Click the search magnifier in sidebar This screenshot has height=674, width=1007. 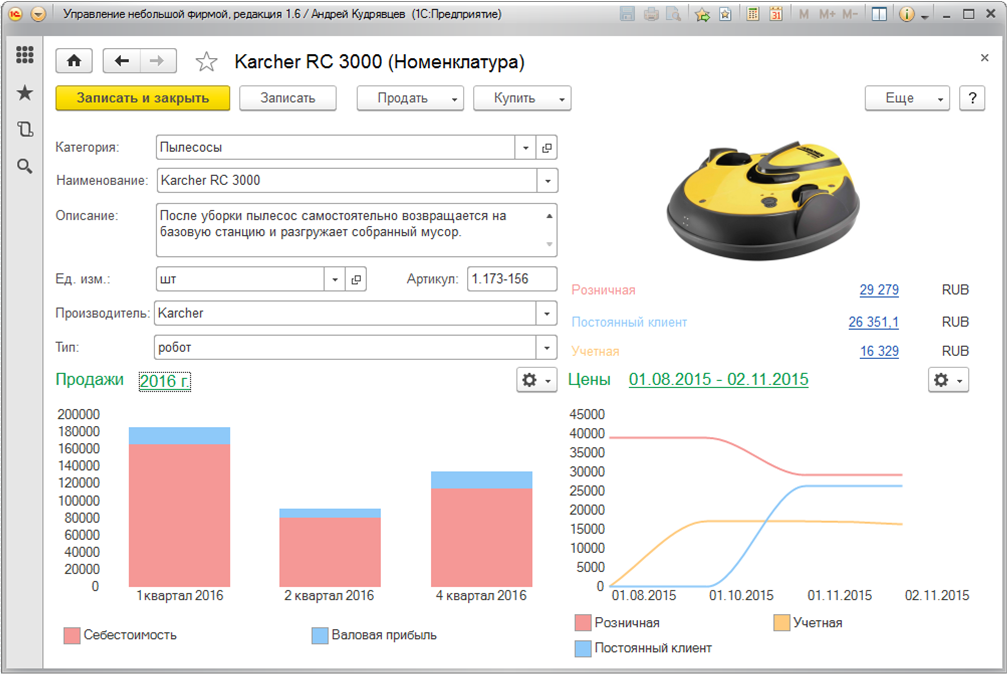pos(25,166)
